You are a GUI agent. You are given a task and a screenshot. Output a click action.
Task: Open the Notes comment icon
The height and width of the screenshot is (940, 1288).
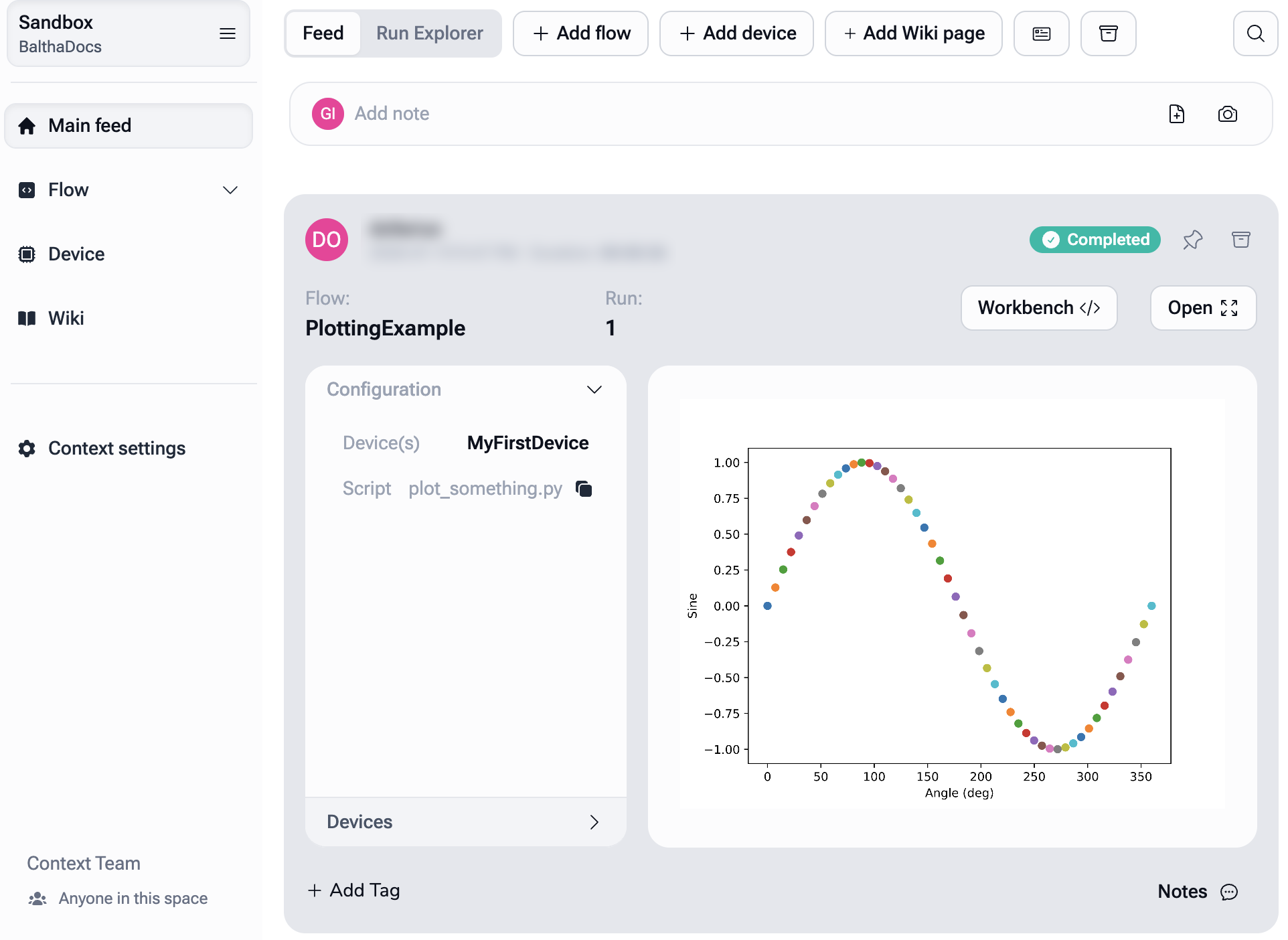pos(1229,892)
